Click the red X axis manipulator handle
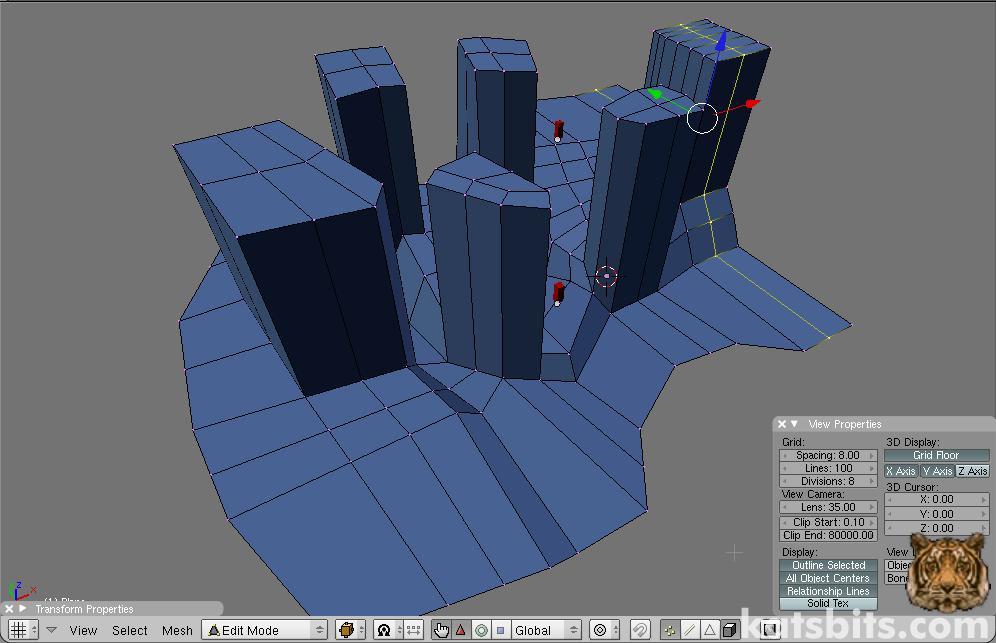Image resolution: width=996 pixels, height=643 pixels. coord(752,103)
